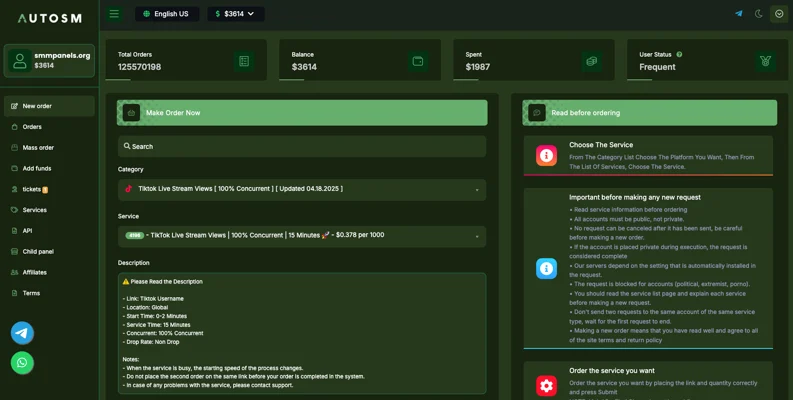Click the hamburger menu icon
793x400 pixels.
point(114,14)
